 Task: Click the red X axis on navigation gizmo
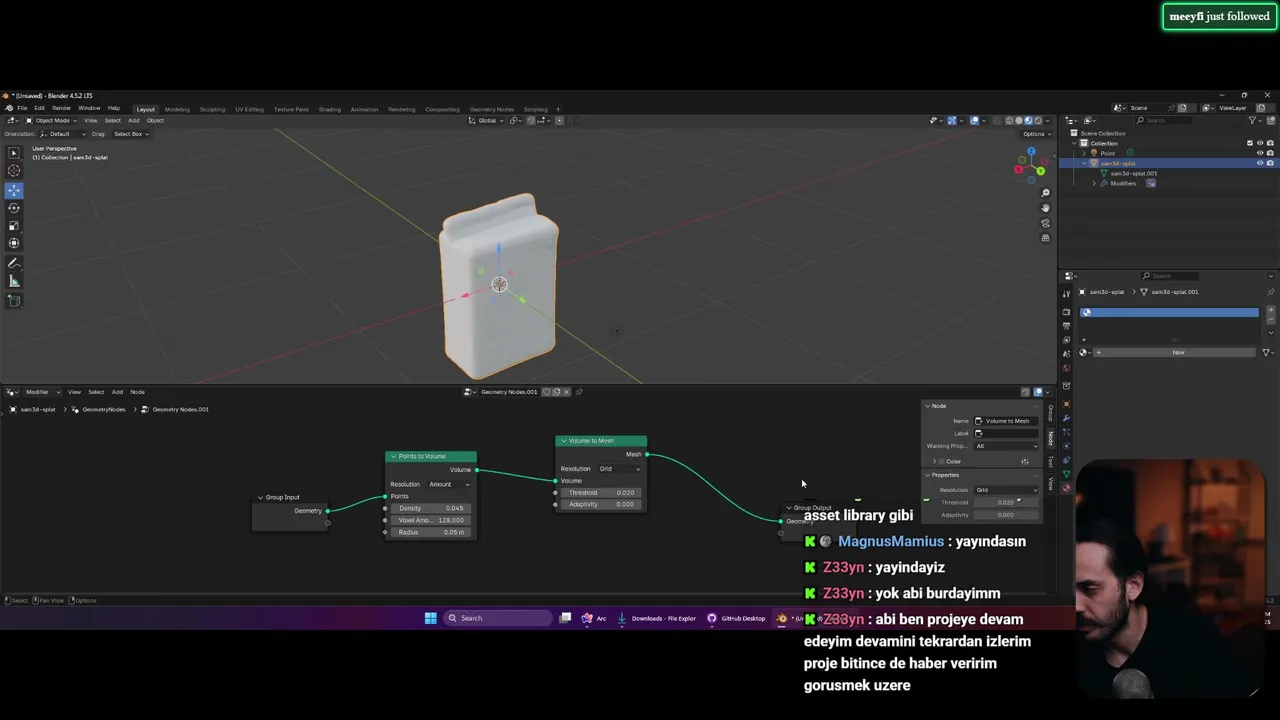coord(1018,169)
